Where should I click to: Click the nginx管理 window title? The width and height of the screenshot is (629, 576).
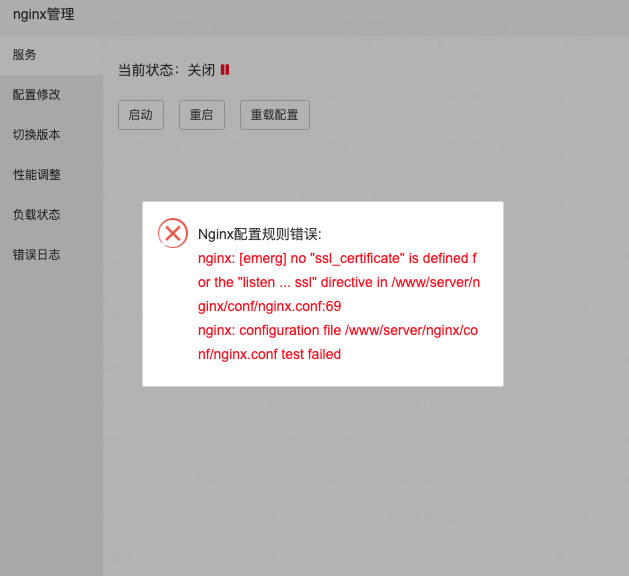(44, 15)
